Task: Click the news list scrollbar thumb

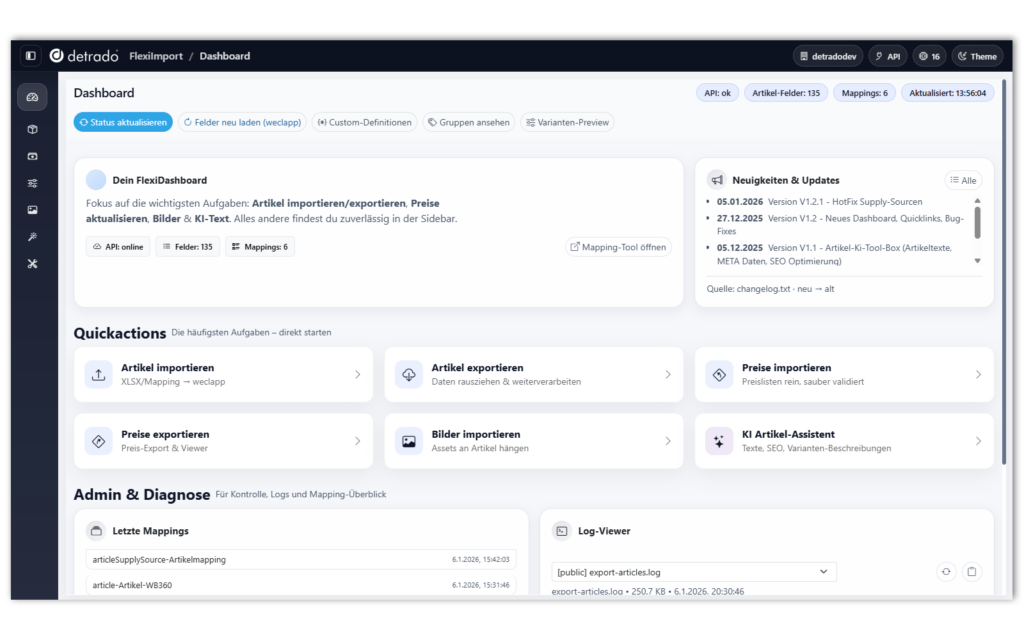Action: 977,222
